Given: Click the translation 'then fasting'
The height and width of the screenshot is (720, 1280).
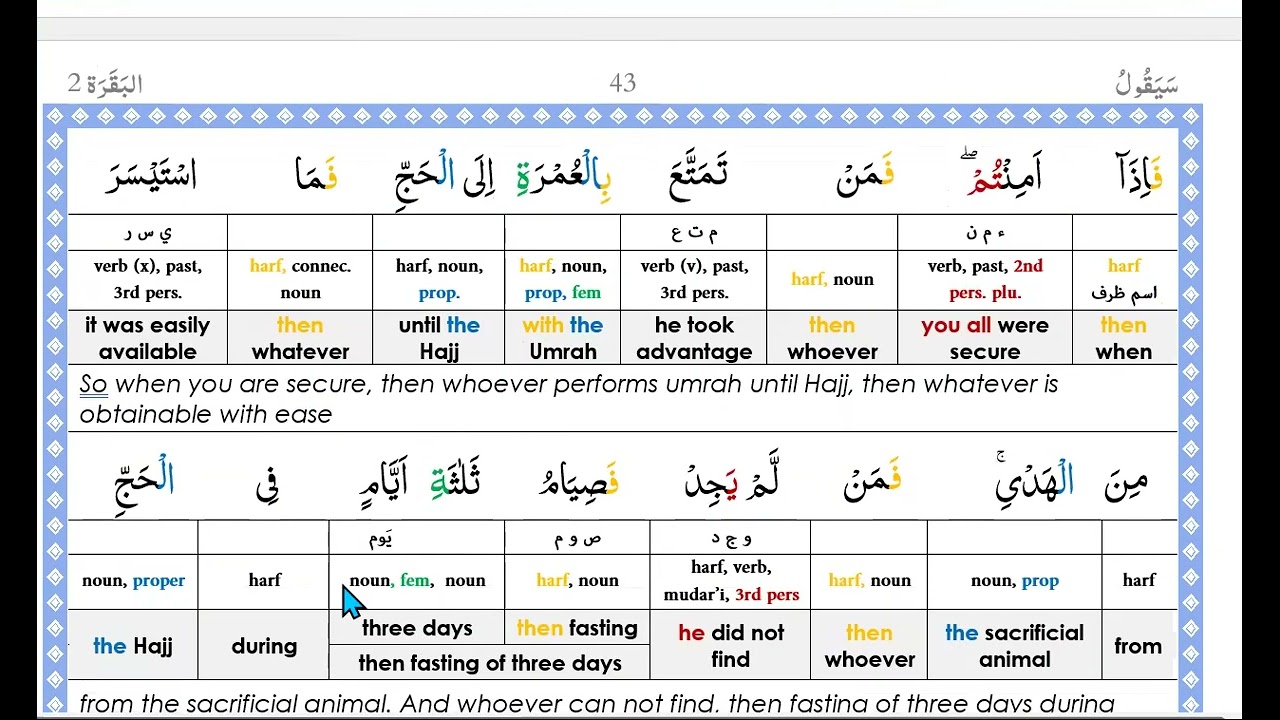Looking at the screenshot, I should coord(577,628).
